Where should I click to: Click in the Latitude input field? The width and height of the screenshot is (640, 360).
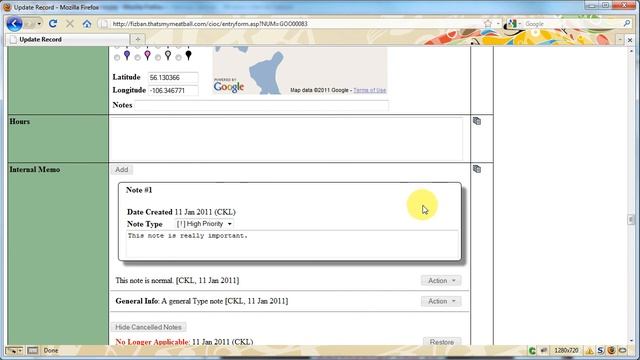[x=173, y=77]
